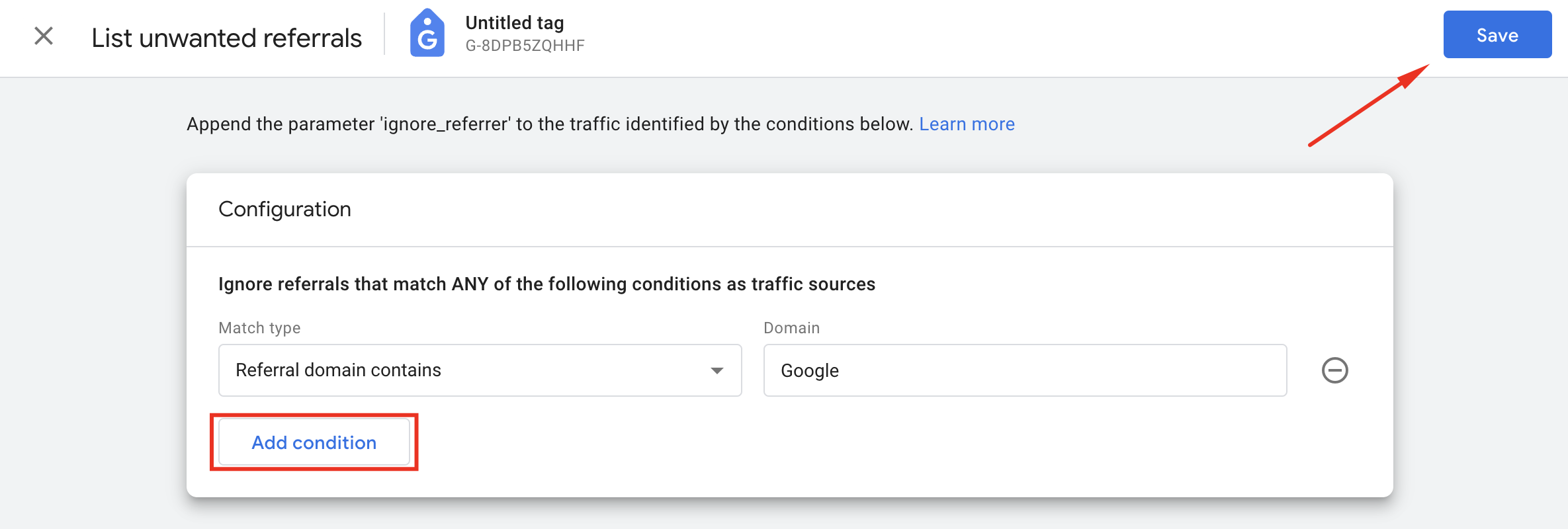The height and width of the screenshot is (529, 1568).
Task: Click the Referral domain contains text
Action: point(338,370)
